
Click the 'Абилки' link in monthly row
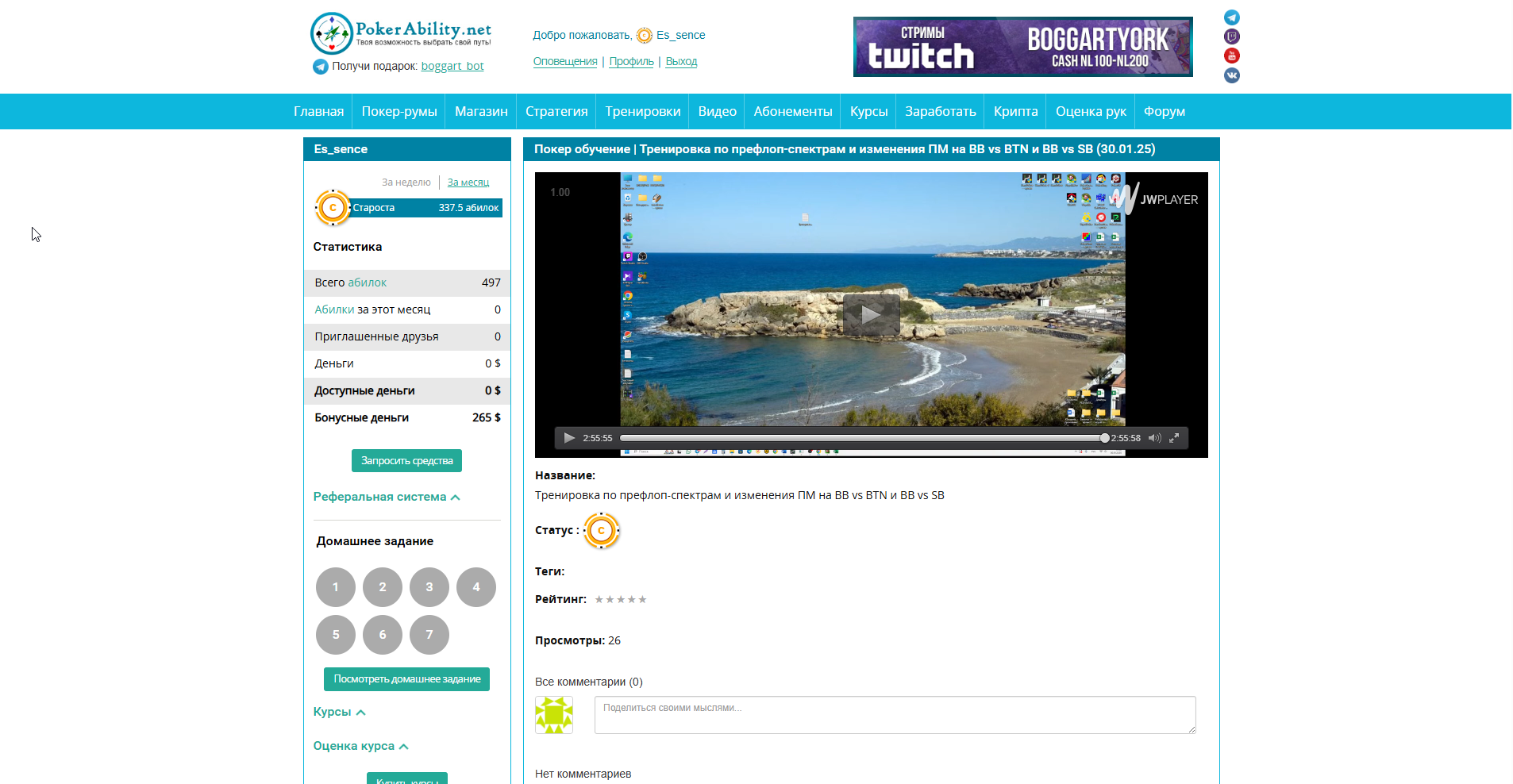pos(334,309)
